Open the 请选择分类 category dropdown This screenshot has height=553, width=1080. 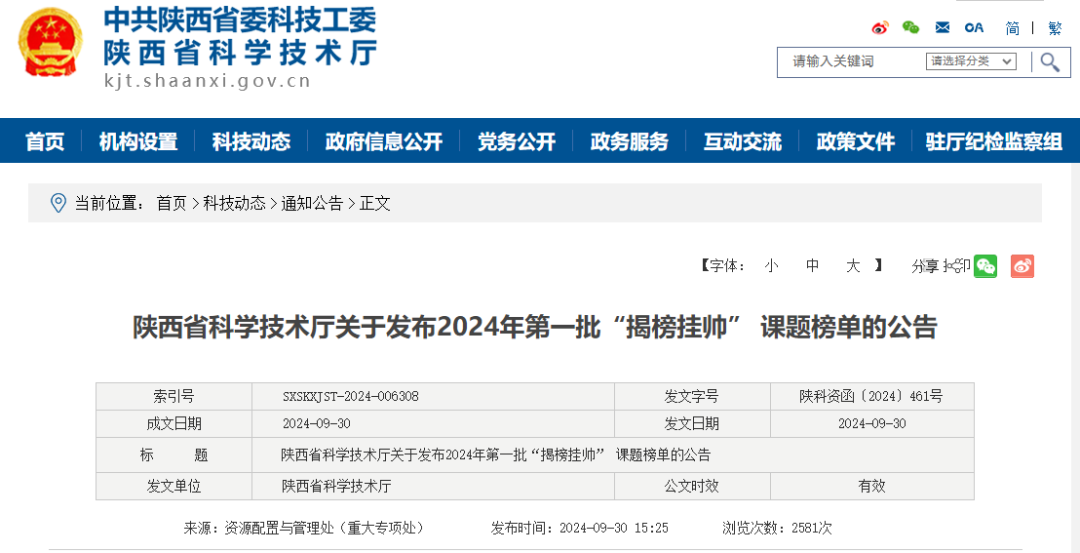tap(971, 61)
